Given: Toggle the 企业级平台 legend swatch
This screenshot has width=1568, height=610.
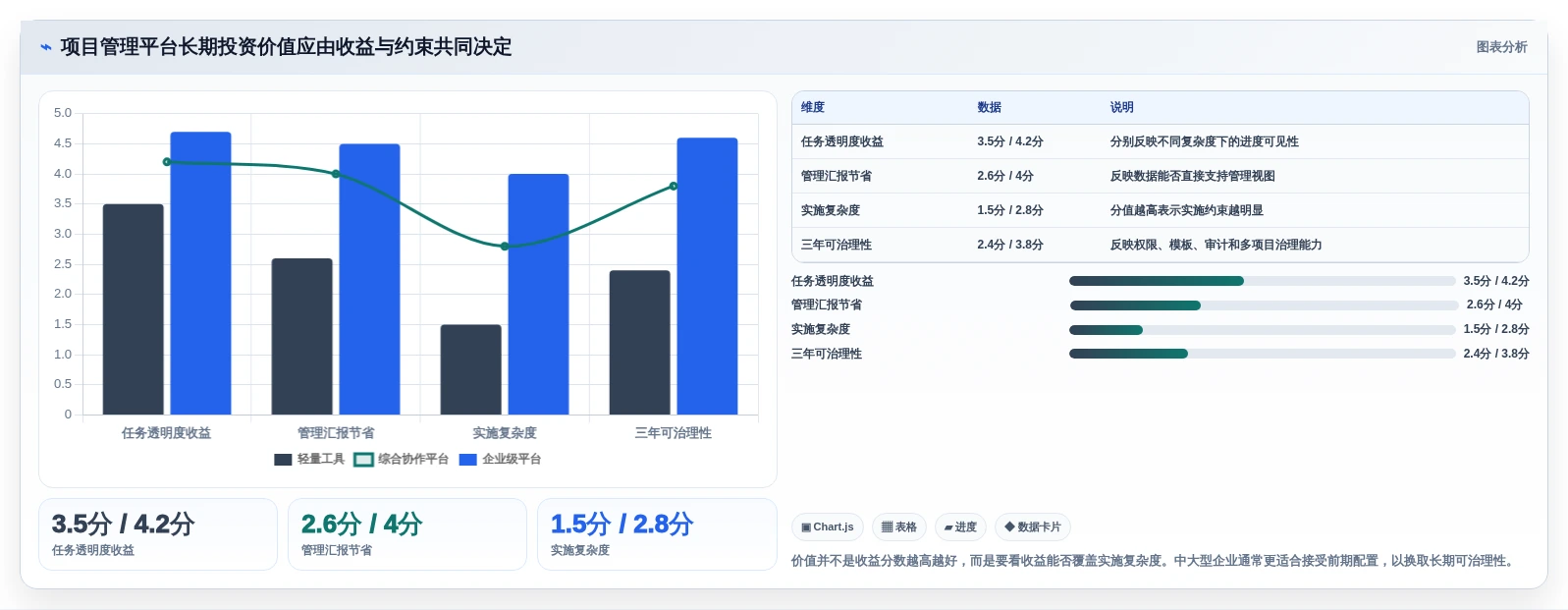Looking at the screenshot, I should (x=467, y=460).
